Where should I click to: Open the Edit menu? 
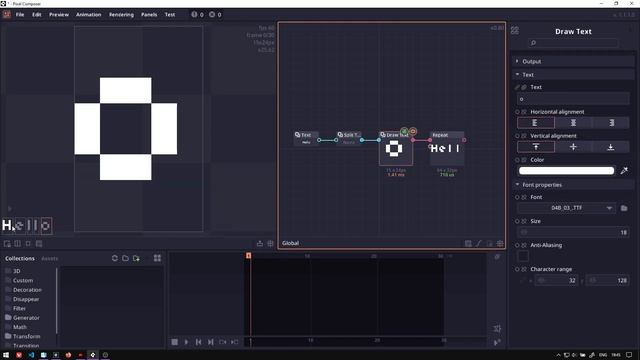(x=37, y=15)
